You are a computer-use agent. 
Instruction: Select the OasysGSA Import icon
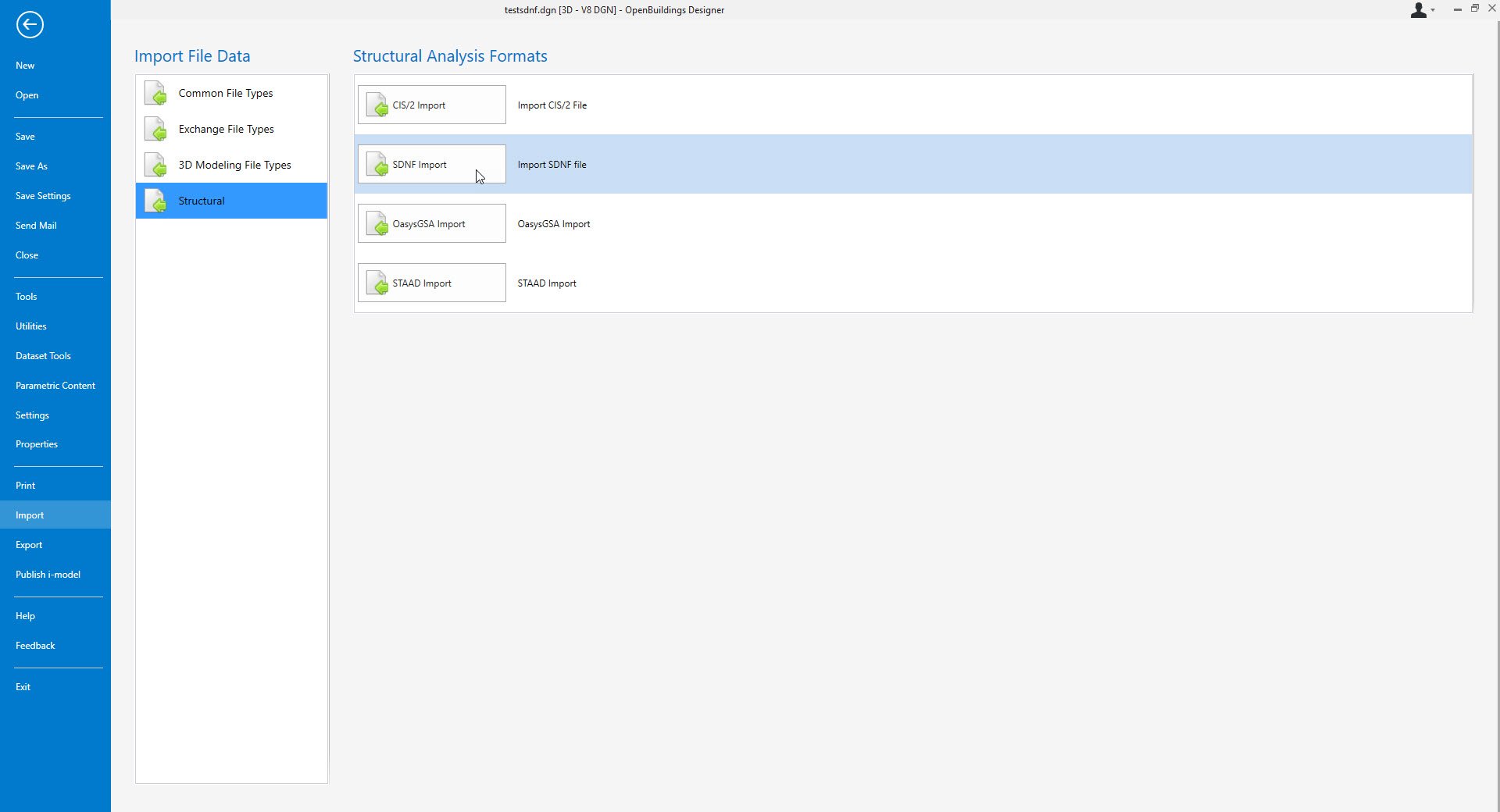(x=378, y=223)
